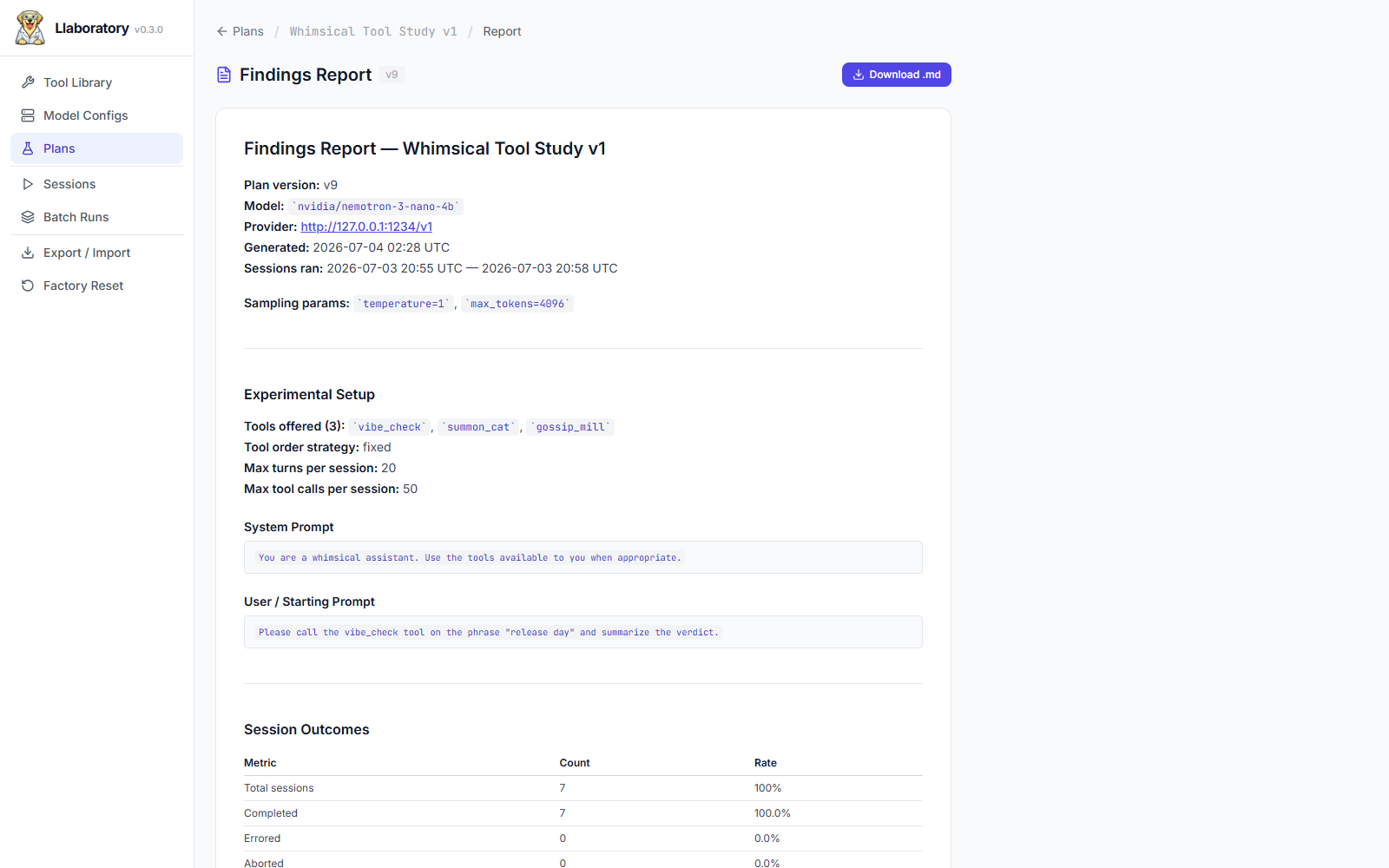Open provider URL http://127.0.0.1:1234/v1
The height and width of the screenshot is (868, 1389).
click(366, 227)
